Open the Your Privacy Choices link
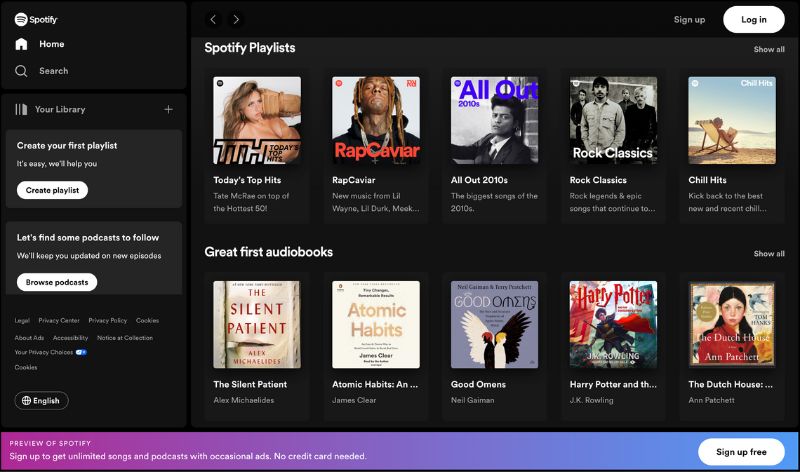This screenshot has height=472, width=800. (43, 352)
